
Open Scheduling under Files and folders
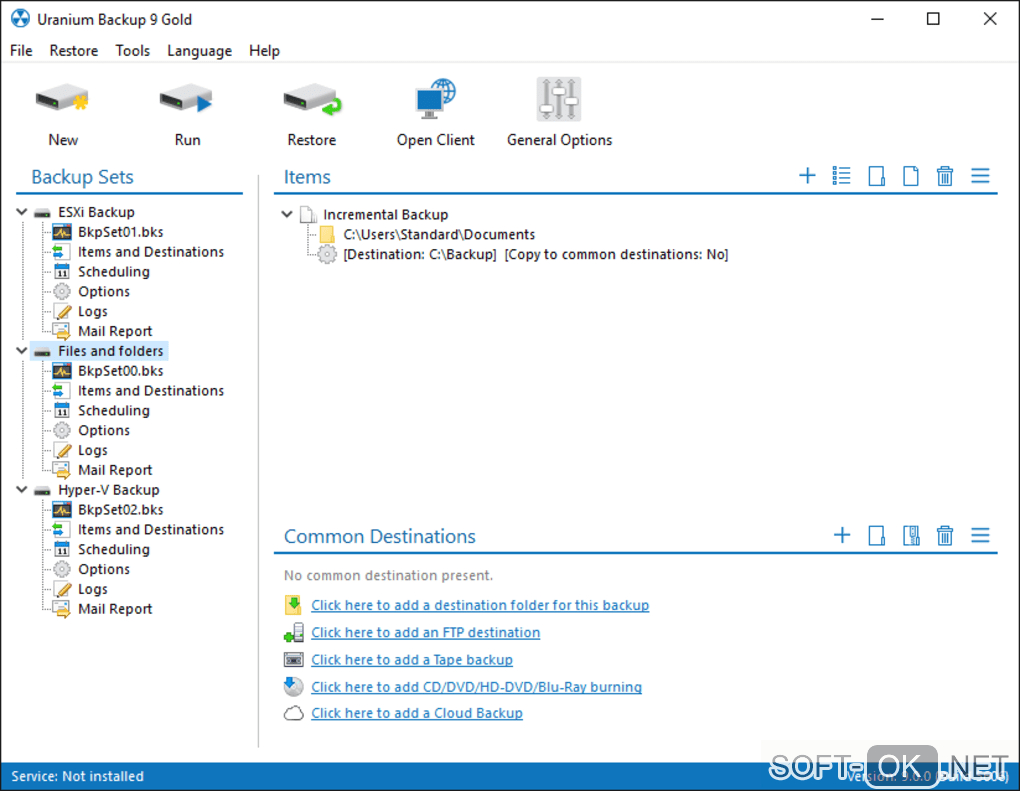point(114,410)
